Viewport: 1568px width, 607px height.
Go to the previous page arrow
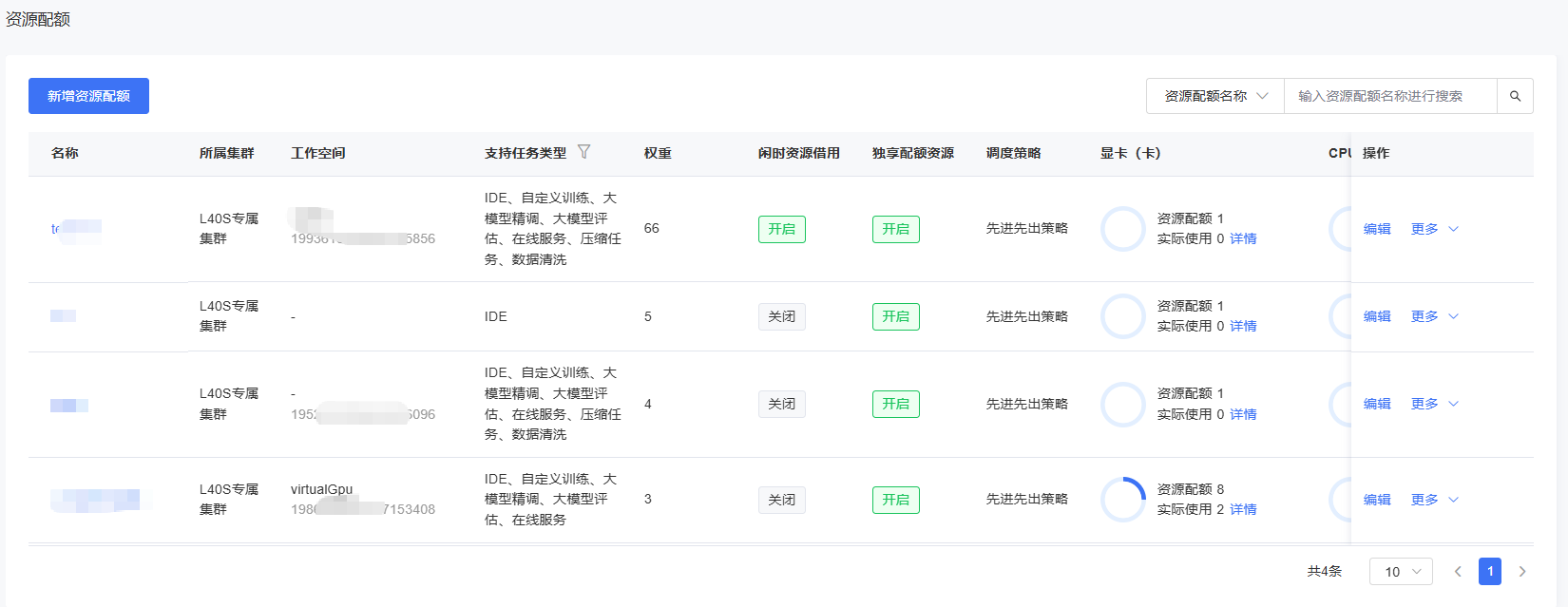point(1458,572)
